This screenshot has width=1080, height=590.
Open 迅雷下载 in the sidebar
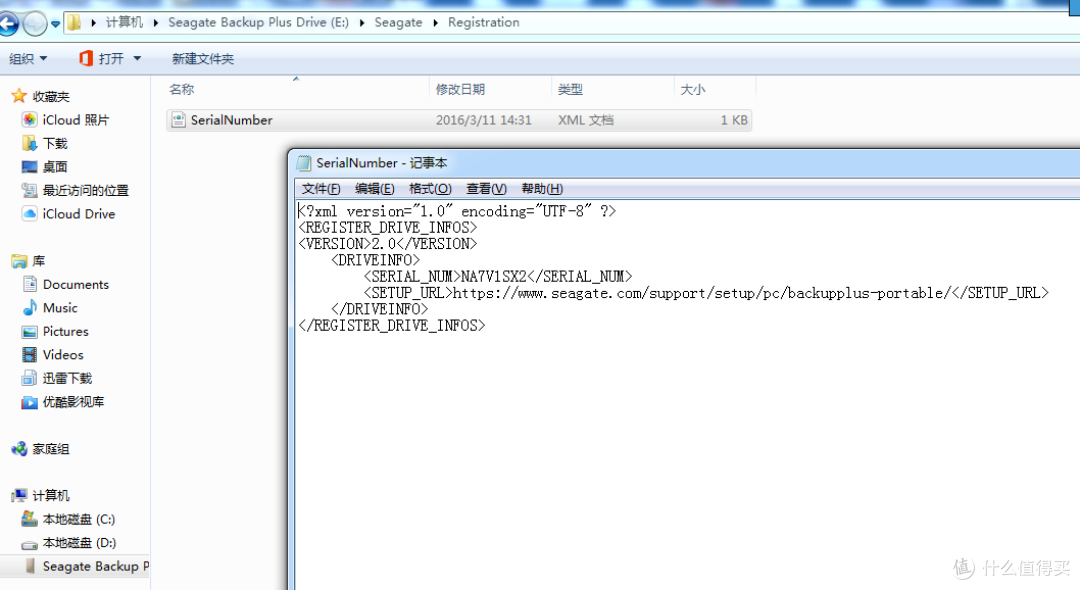click(68, 378)
